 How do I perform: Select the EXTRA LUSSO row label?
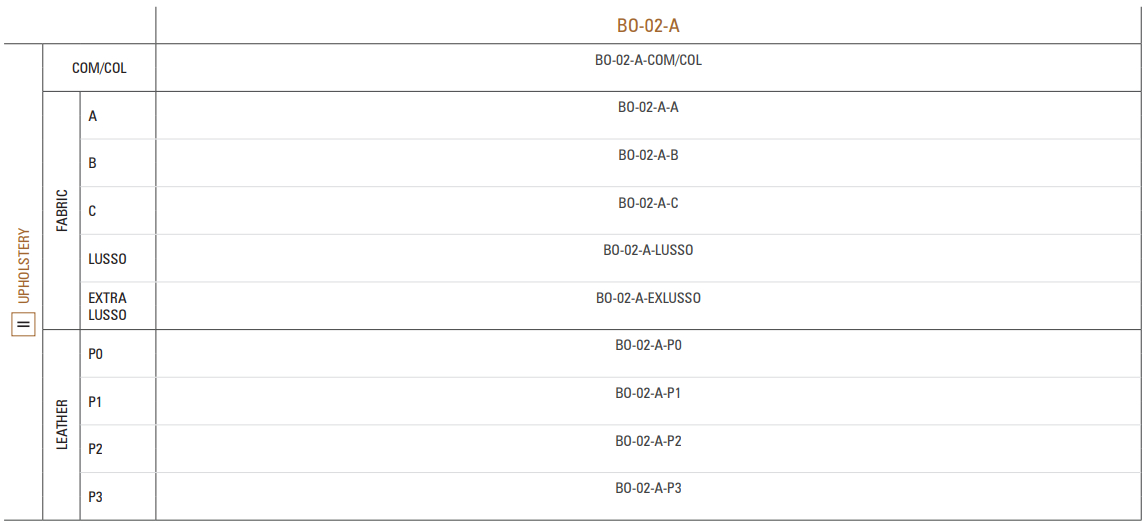(107, 306)
